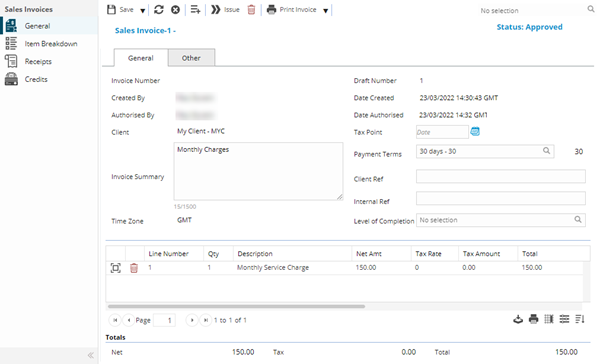Click the cancel (circled X) toolbar icon

(175, 10)
